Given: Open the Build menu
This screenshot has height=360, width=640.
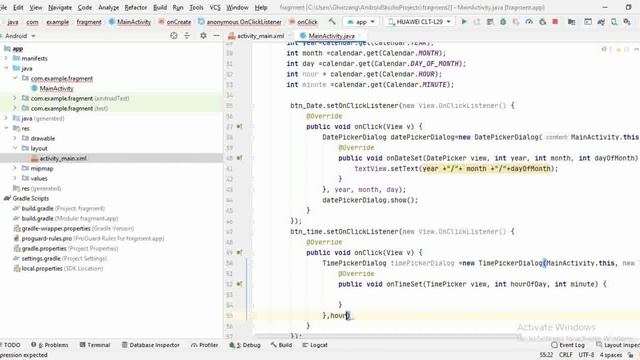Looking at the screenshot, I should click(x=160, y=7).
